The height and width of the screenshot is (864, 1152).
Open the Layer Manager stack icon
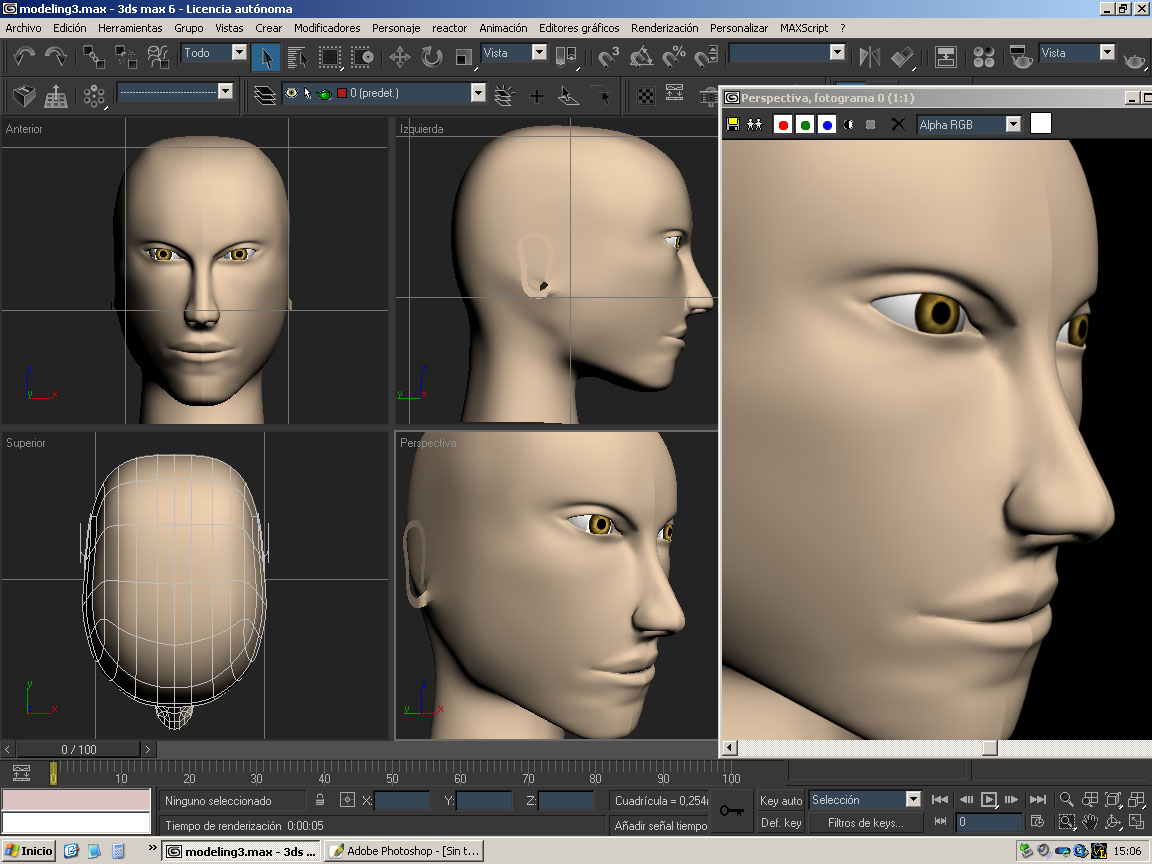[x=264, y=95]
